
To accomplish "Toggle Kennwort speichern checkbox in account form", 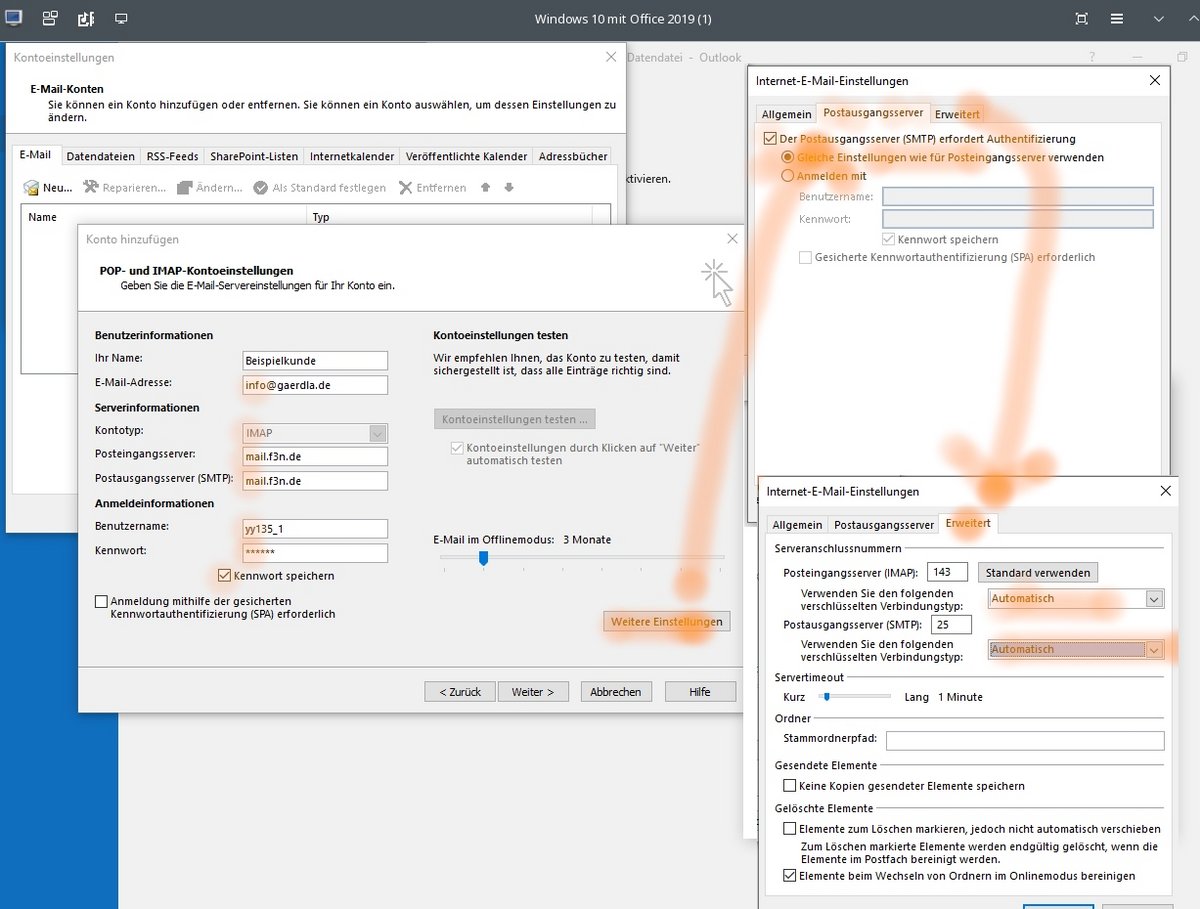I will 224,575.
